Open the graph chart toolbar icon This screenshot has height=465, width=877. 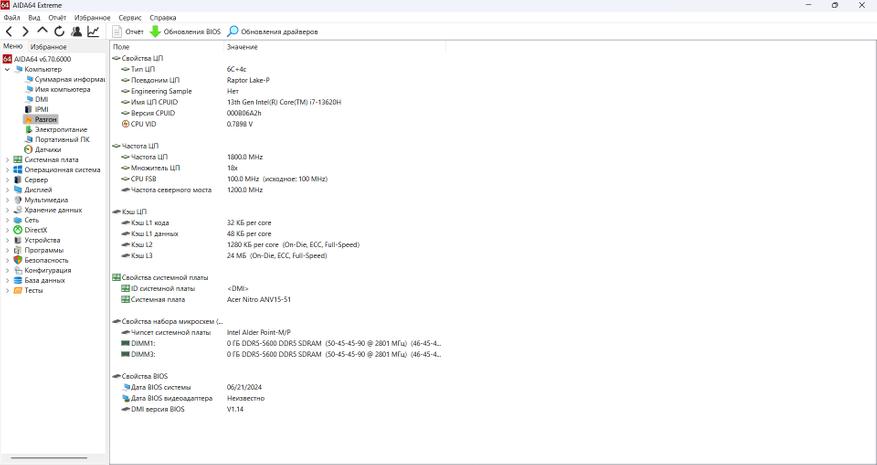point(93,32)
